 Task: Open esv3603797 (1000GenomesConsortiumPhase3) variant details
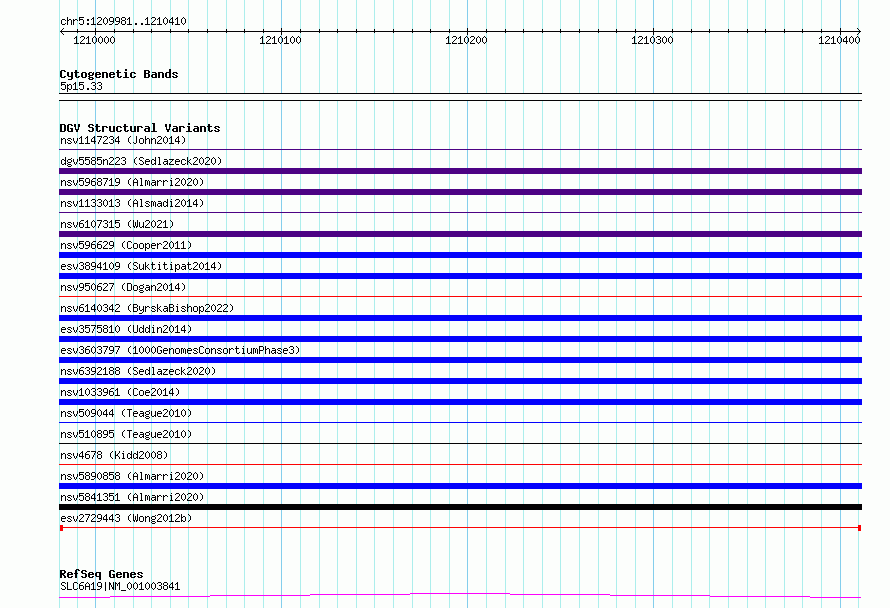[x=180, y=350]
